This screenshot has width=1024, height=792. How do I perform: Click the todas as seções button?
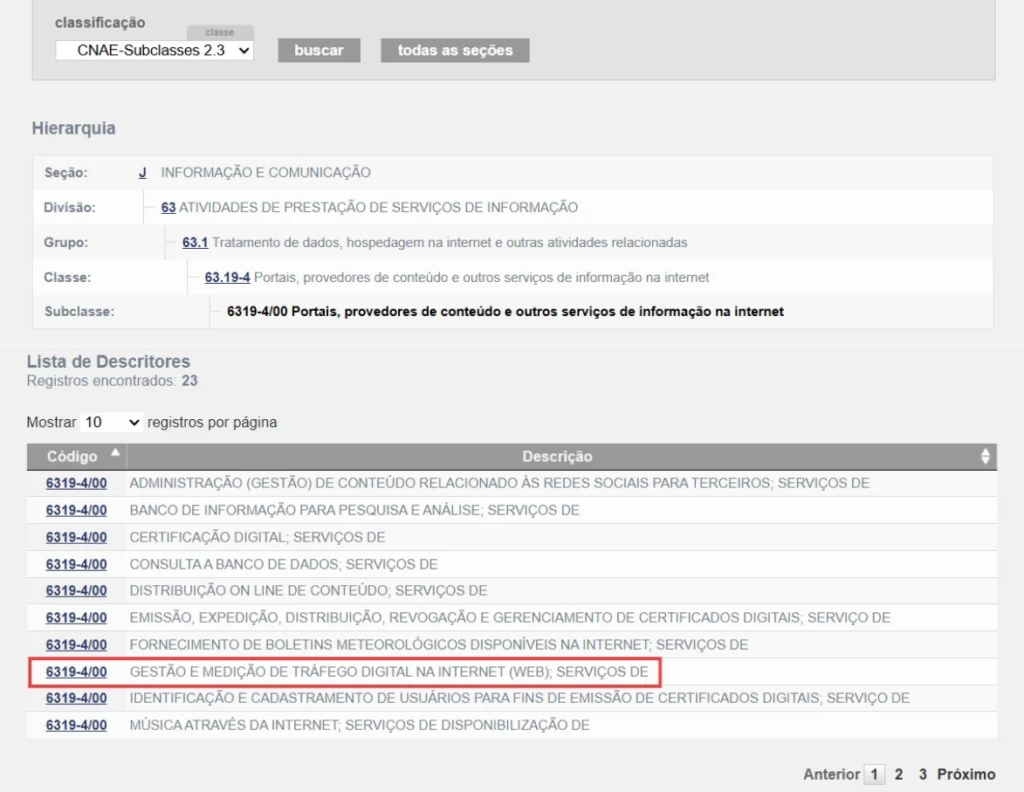[455, 50]
